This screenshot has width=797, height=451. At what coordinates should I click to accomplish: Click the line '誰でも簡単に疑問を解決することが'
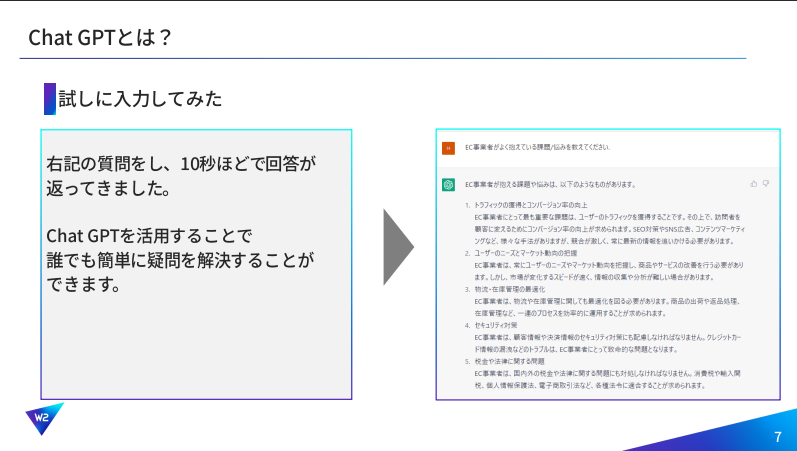(x=180, y=260)
